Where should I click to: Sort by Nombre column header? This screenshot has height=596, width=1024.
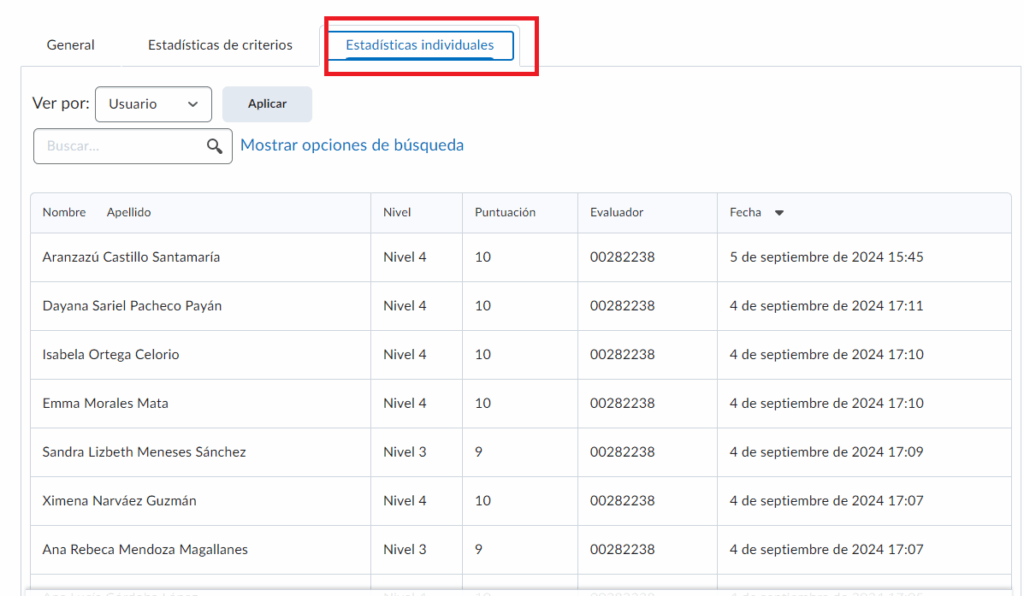click(64, 212)
